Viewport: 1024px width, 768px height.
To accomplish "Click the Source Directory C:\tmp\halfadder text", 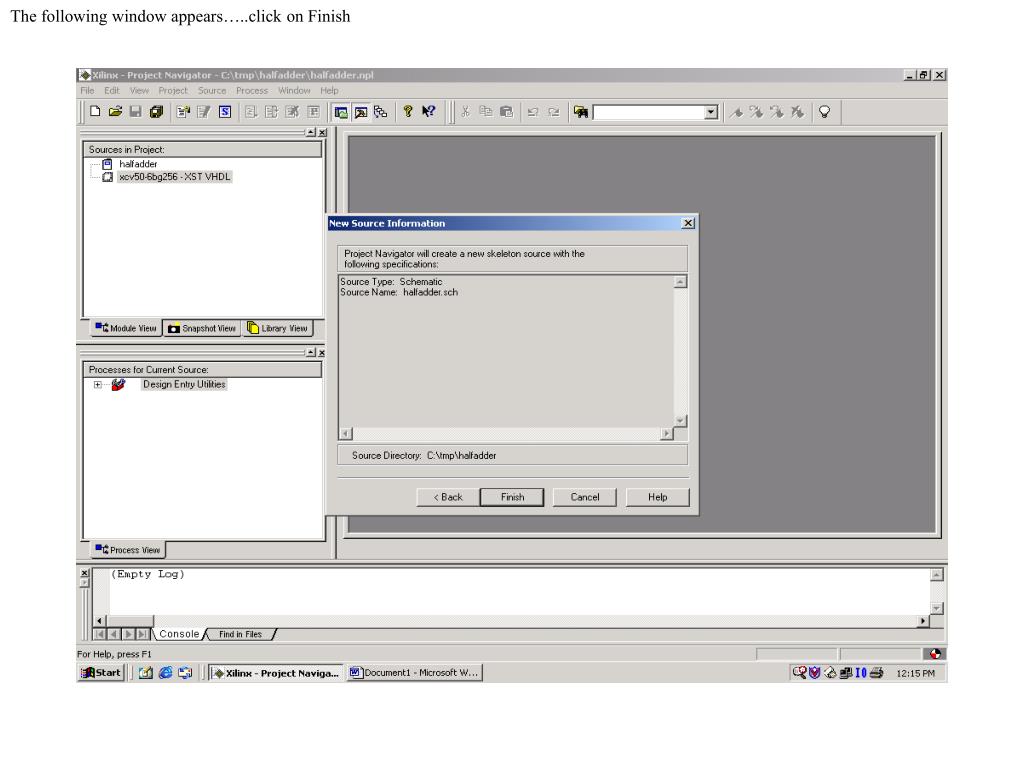I will 424,456.
